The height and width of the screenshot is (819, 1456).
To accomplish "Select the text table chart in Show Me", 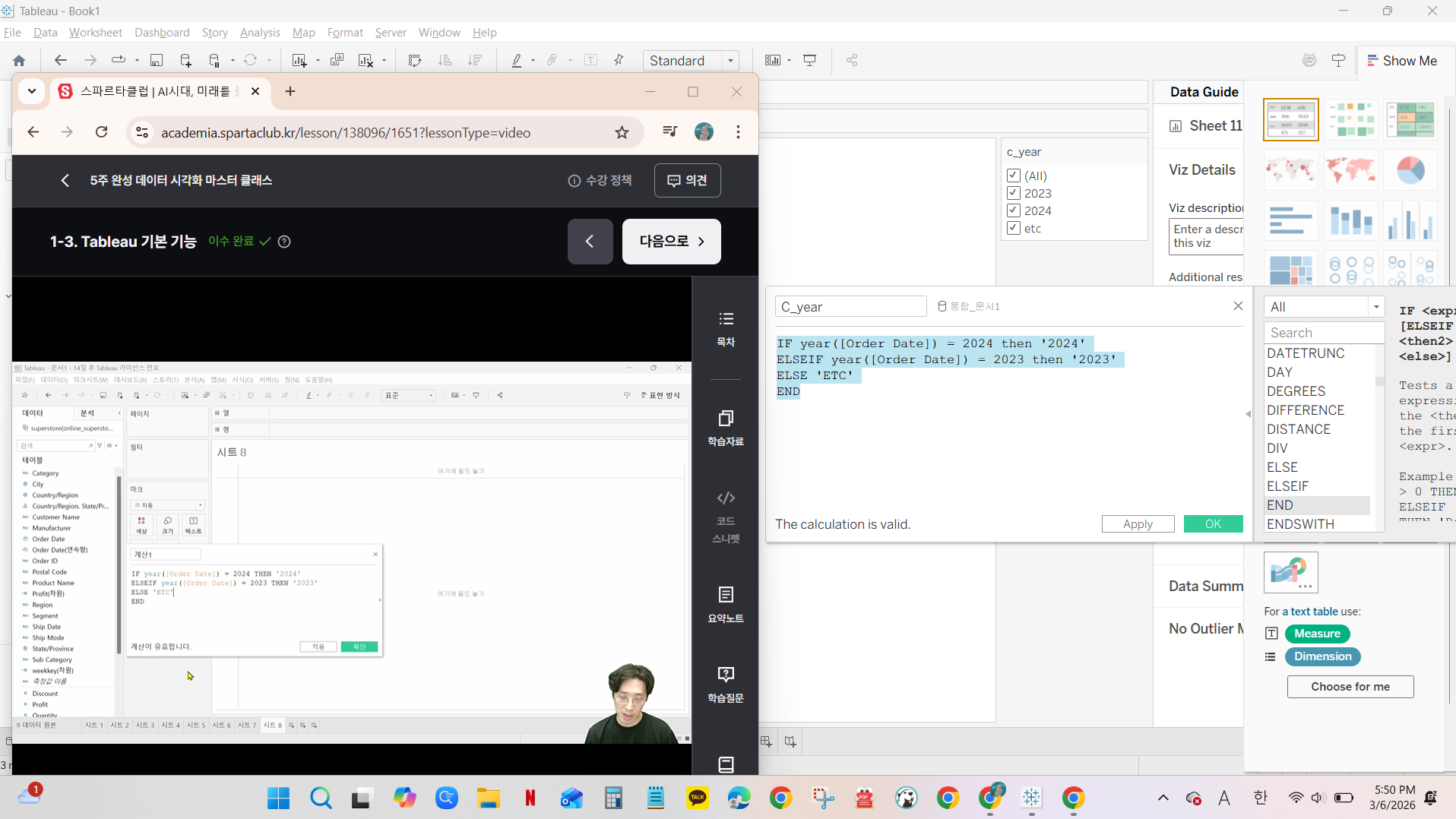I will pos(1290,119).
